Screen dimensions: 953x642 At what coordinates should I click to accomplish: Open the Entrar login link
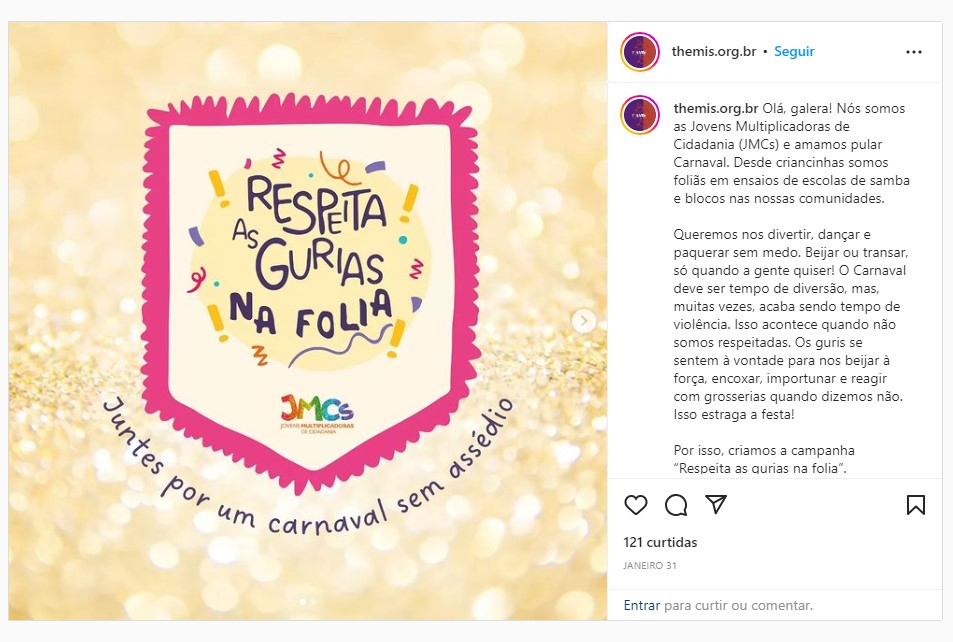(643, 605)
